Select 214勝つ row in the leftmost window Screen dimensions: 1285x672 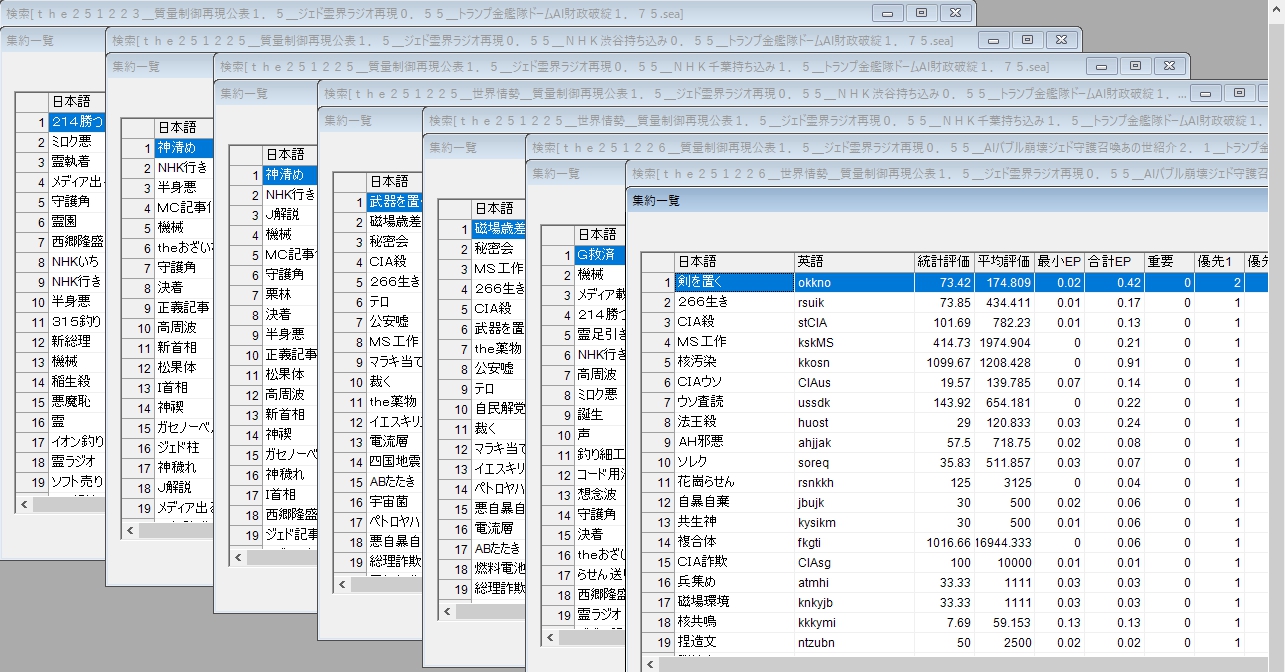tap(76, 122)
